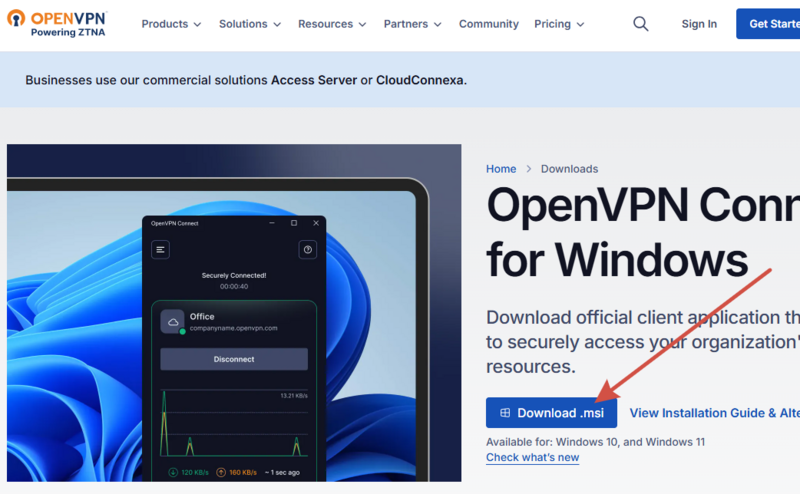This screenshot has height=494, width=800.
Task: Click the hamburger menu icon in app mockup
Action: pyautogui.click(x=160, y=250)
